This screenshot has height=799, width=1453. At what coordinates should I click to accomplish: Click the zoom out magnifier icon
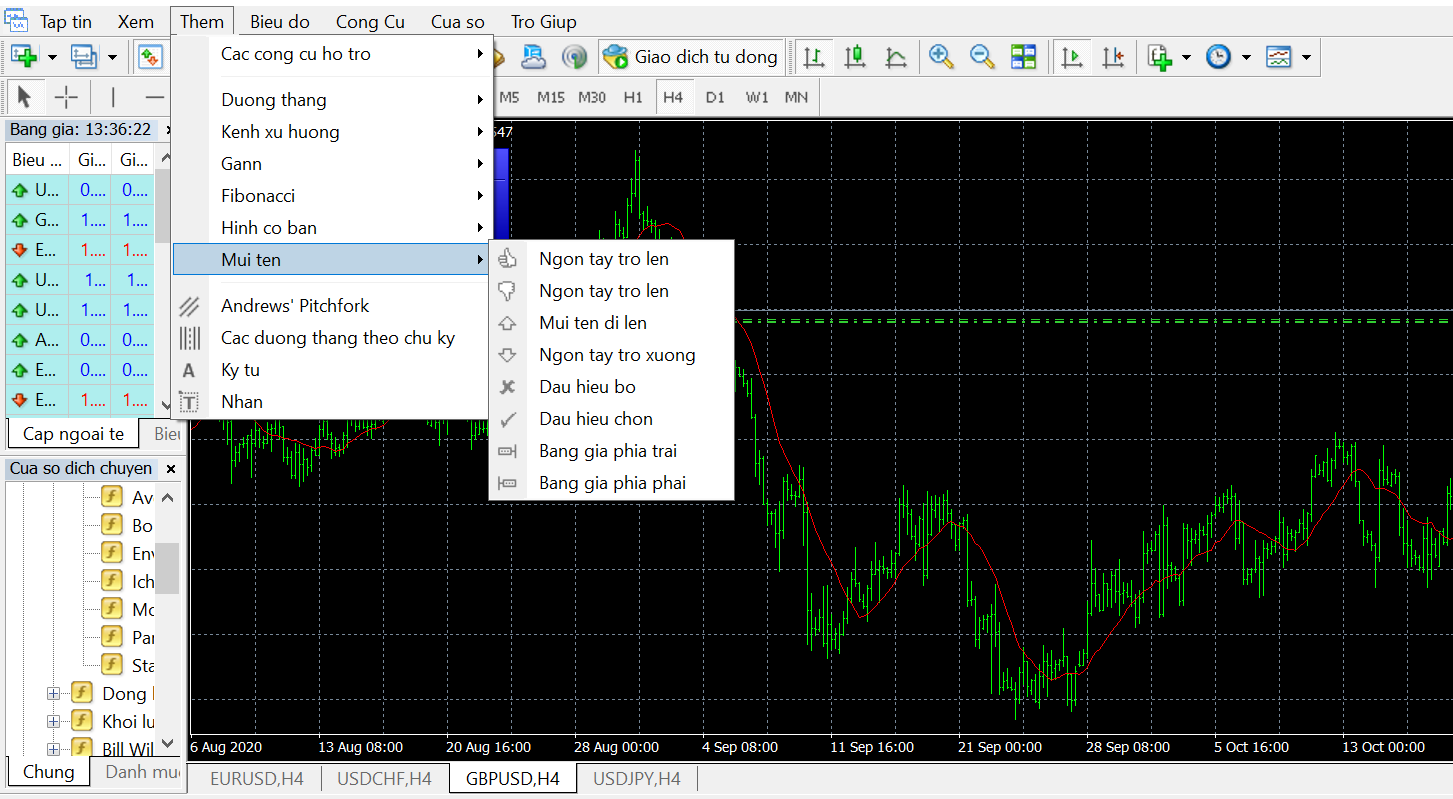tap(982, 57)
